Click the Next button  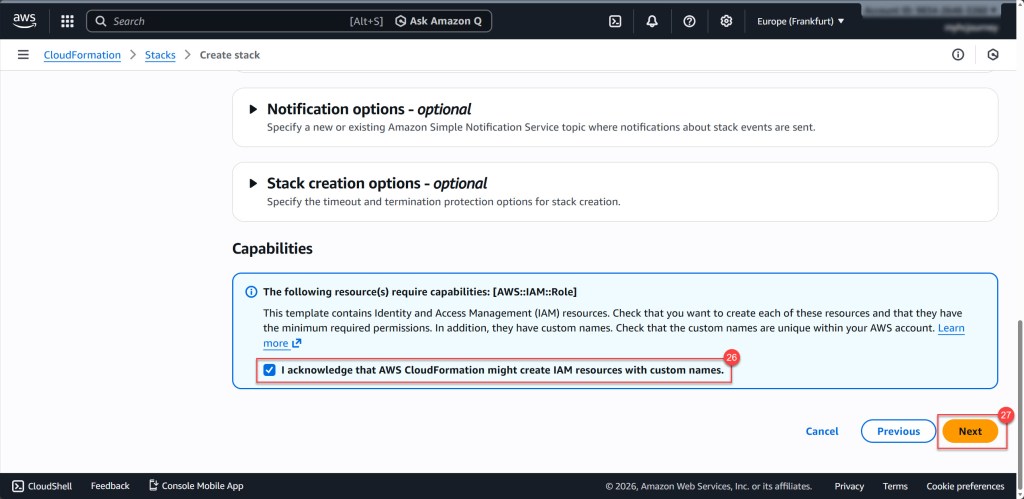(970, 431)
